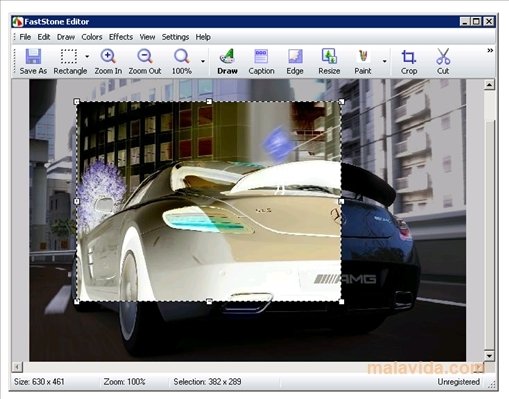The image size is (509, 399).
Task: Click the vertical scrollbar down arrow
Action: (489, 356)
